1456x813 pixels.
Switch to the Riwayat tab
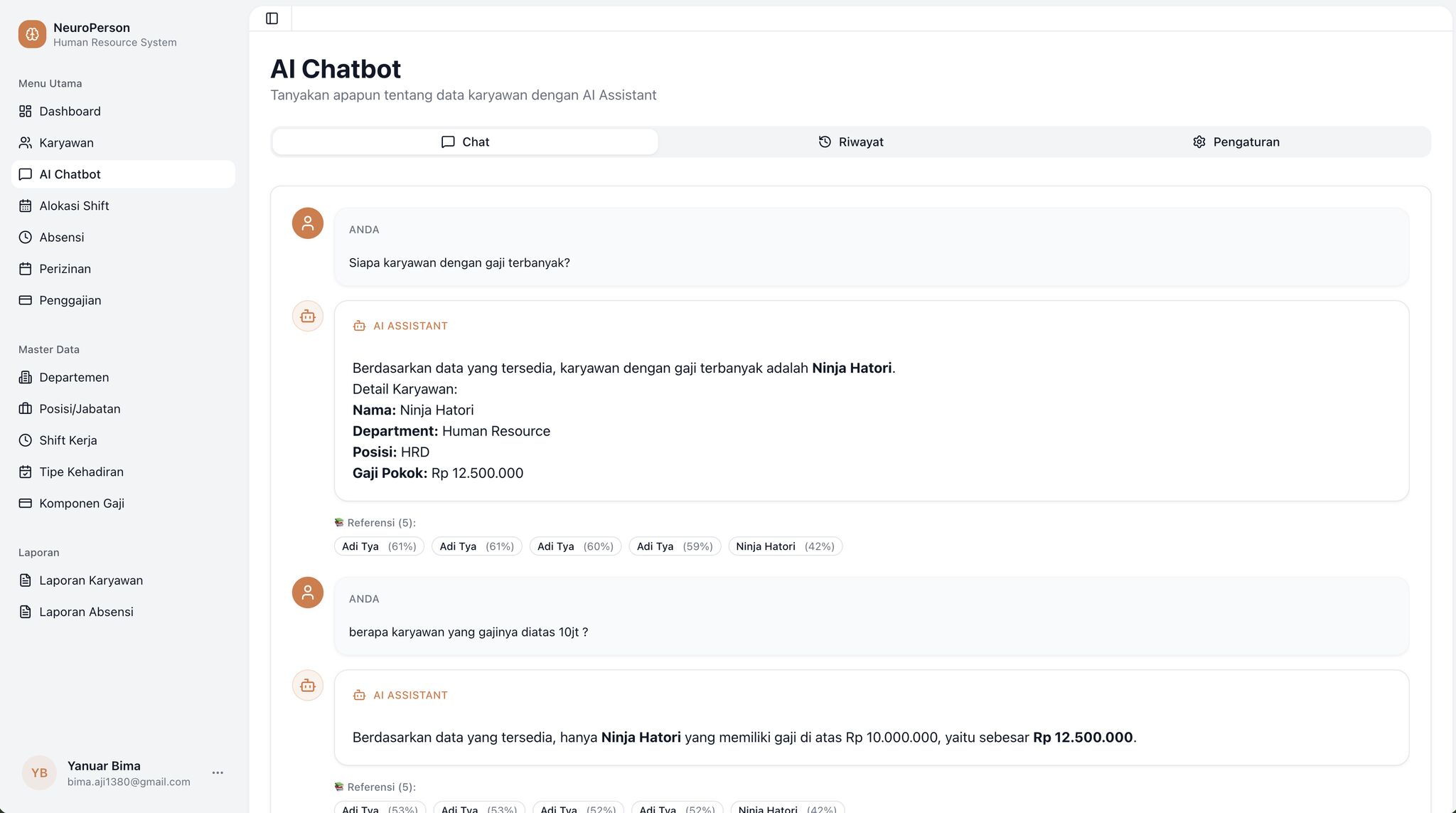tap(850, 142)
